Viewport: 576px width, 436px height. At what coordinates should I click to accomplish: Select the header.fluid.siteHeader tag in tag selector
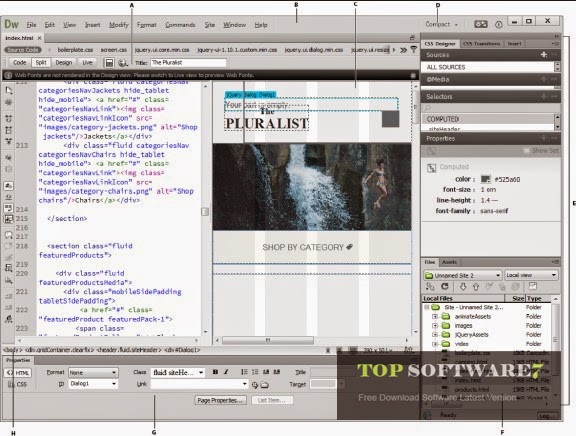tap(129, 350)
